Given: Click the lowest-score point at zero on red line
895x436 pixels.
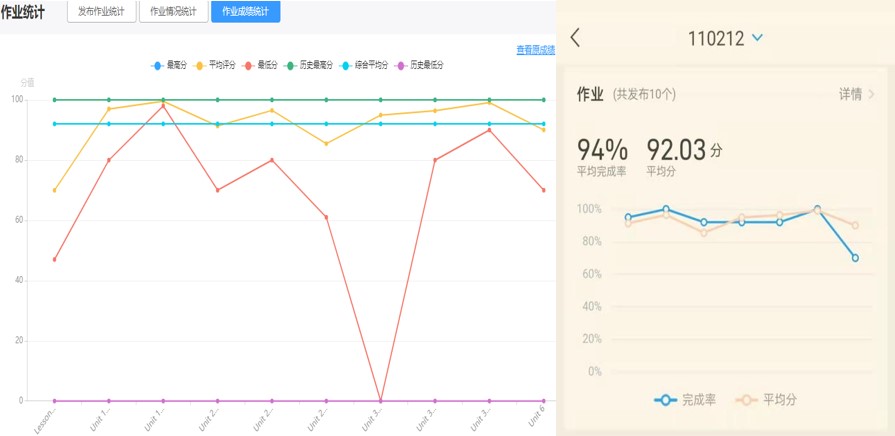Looking at the screenshot, I should tap(380, 400).
